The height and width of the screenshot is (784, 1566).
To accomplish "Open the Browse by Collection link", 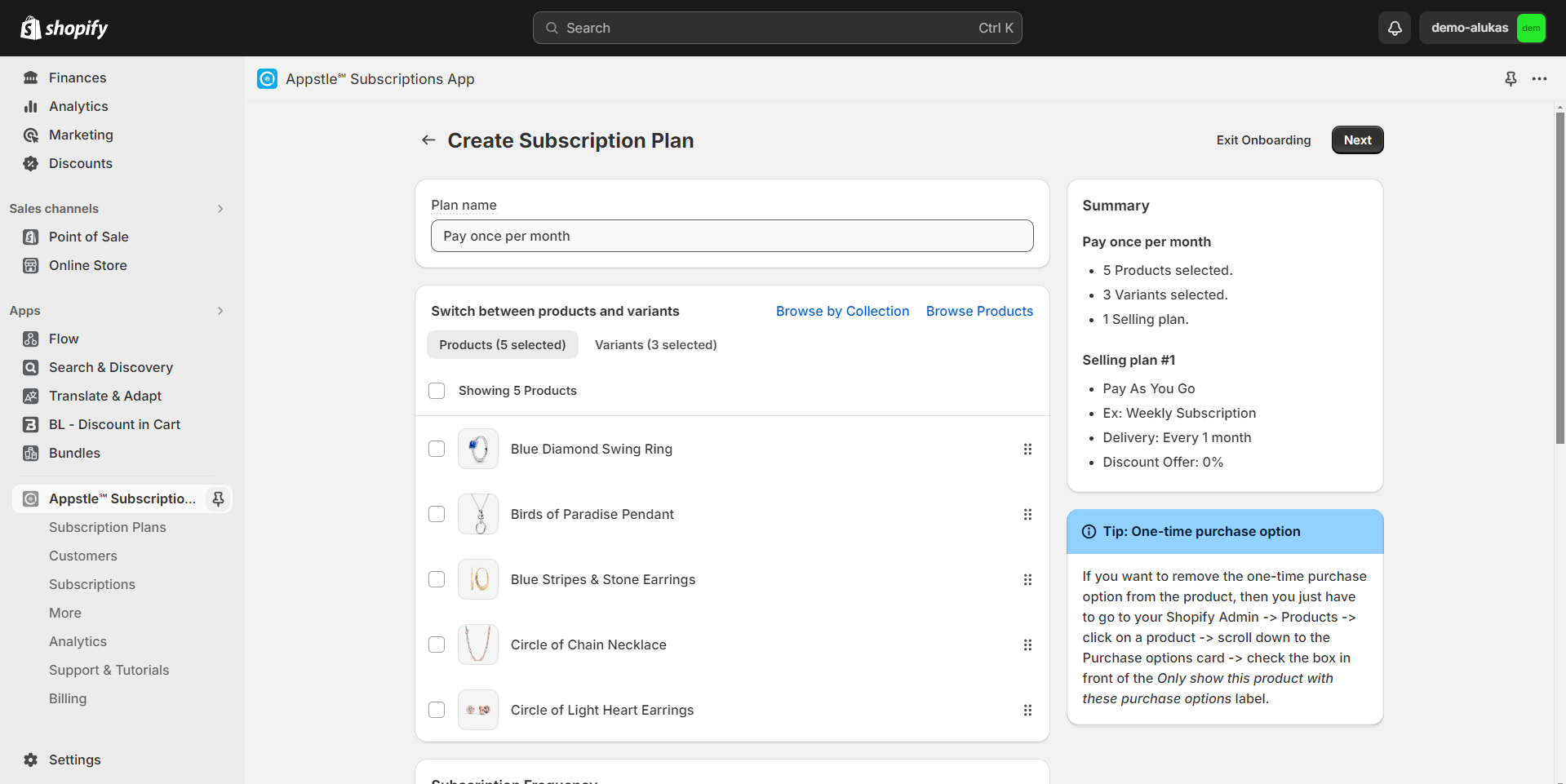I will pos(842,311).
